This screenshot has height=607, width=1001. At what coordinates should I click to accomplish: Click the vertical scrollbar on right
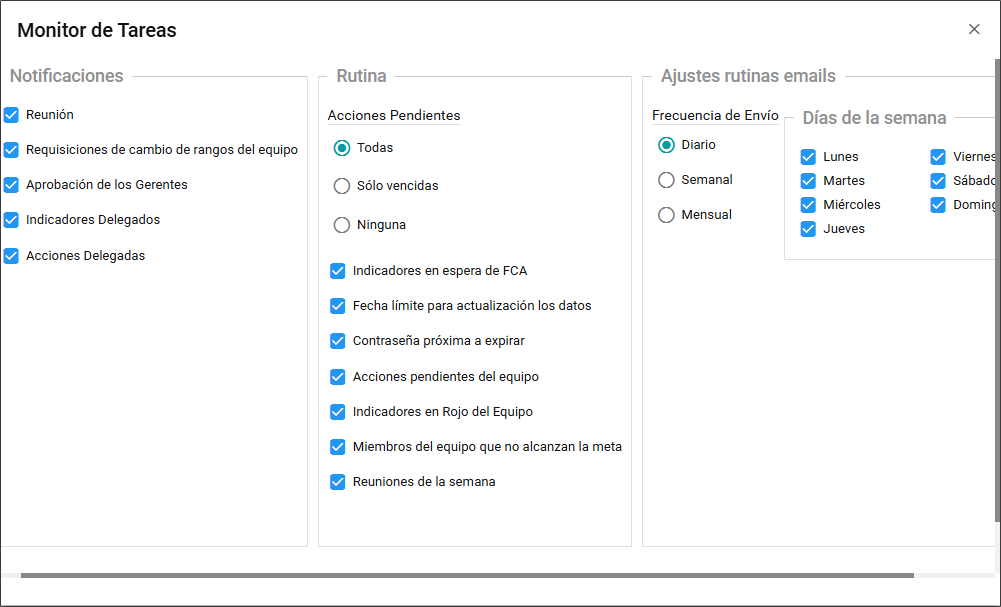996,290
